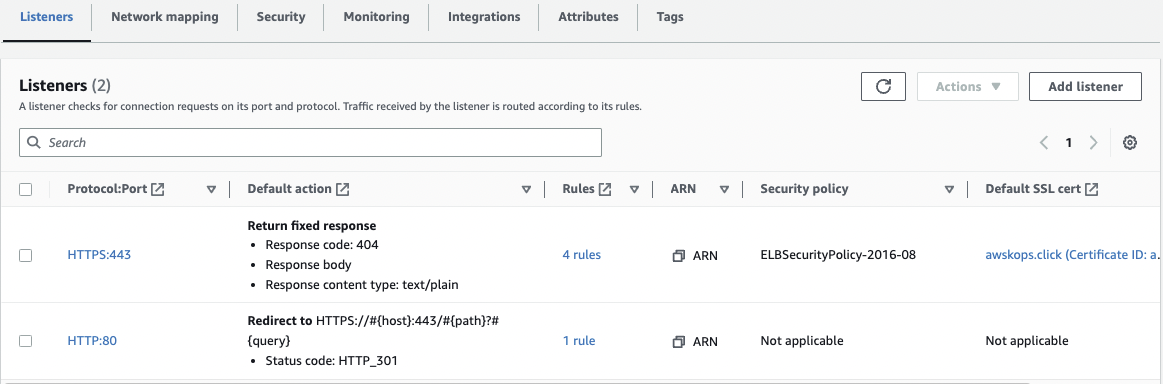The width and height of the screenshot is (1163, 384).
Task: Open the external link icon beside Default SSL cert
Action: [x=1092, y=189]
